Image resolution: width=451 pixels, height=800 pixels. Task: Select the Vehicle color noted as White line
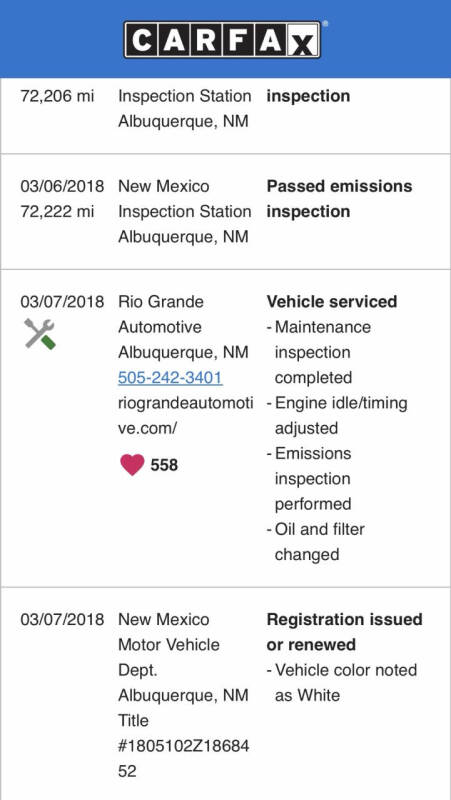coord(342,682)
